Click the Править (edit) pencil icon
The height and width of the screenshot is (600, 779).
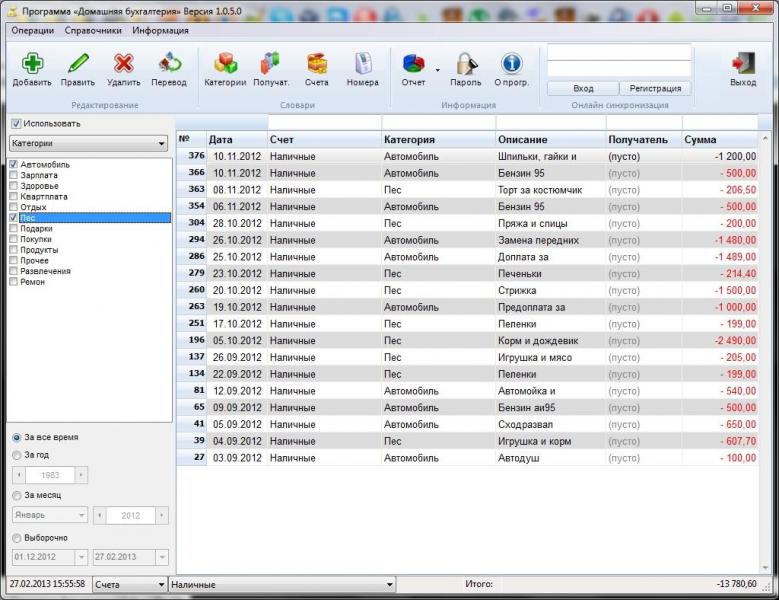(x=78, y=64)
